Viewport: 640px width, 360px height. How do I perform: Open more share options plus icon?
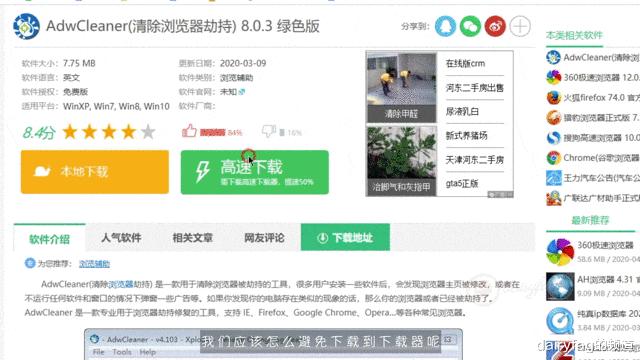point(520,26)
